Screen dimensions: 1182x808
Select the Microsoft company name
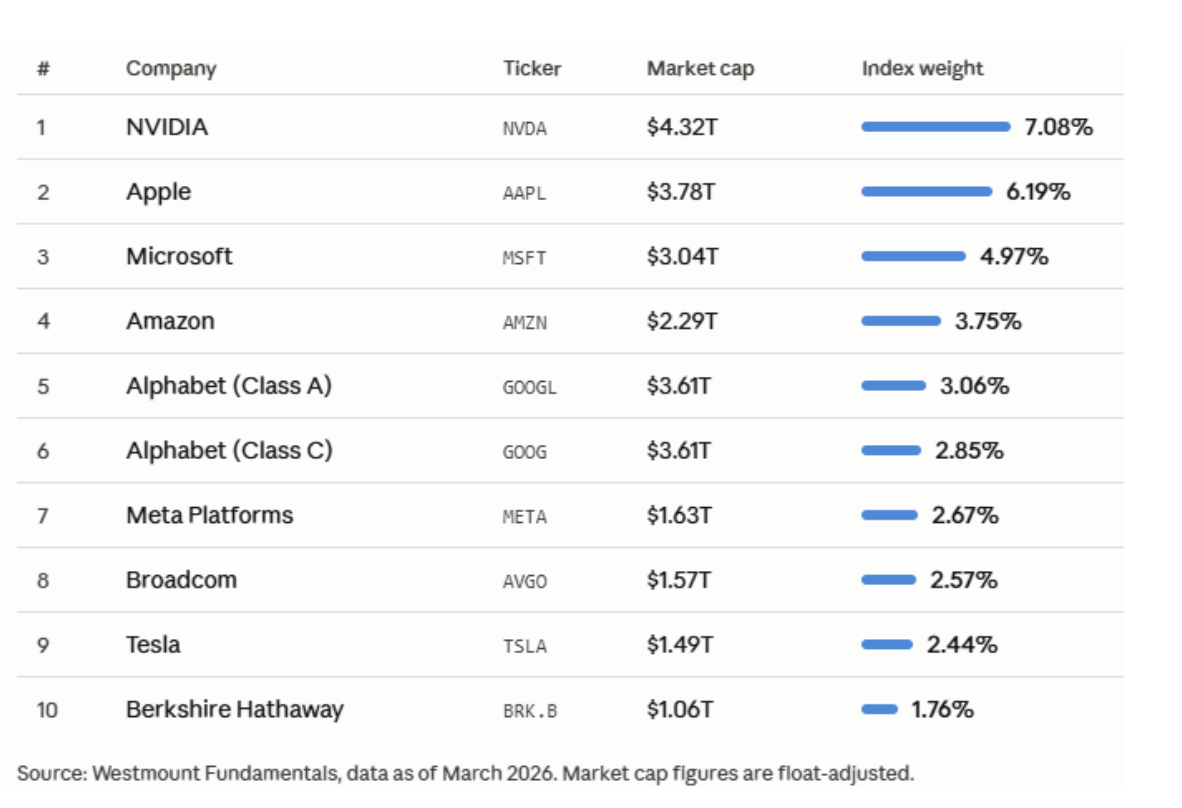(179, 256)
